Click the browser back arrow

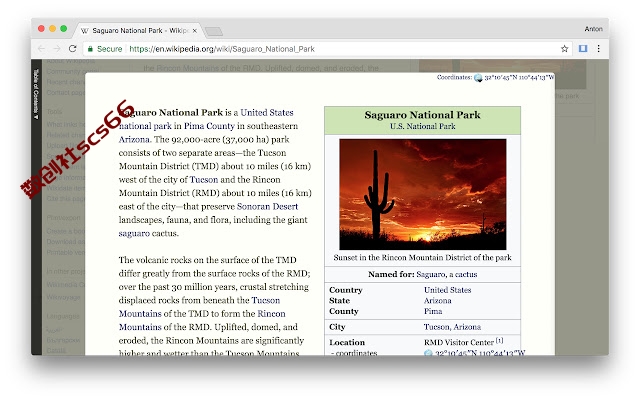[41, 49]
